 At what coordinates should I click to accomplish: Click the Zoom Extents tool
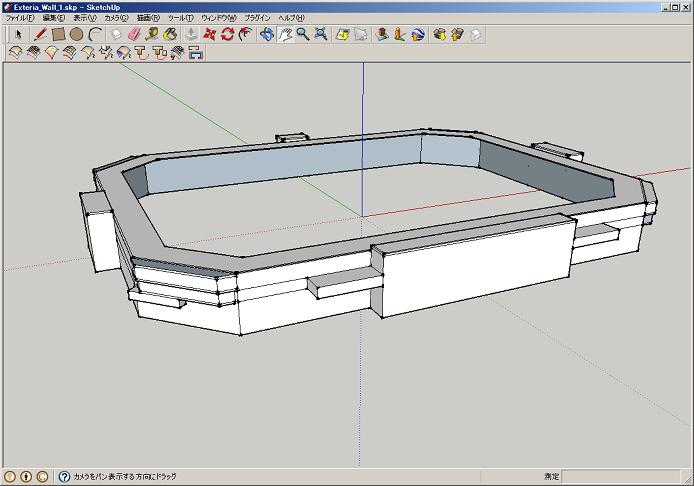[320, 34]
